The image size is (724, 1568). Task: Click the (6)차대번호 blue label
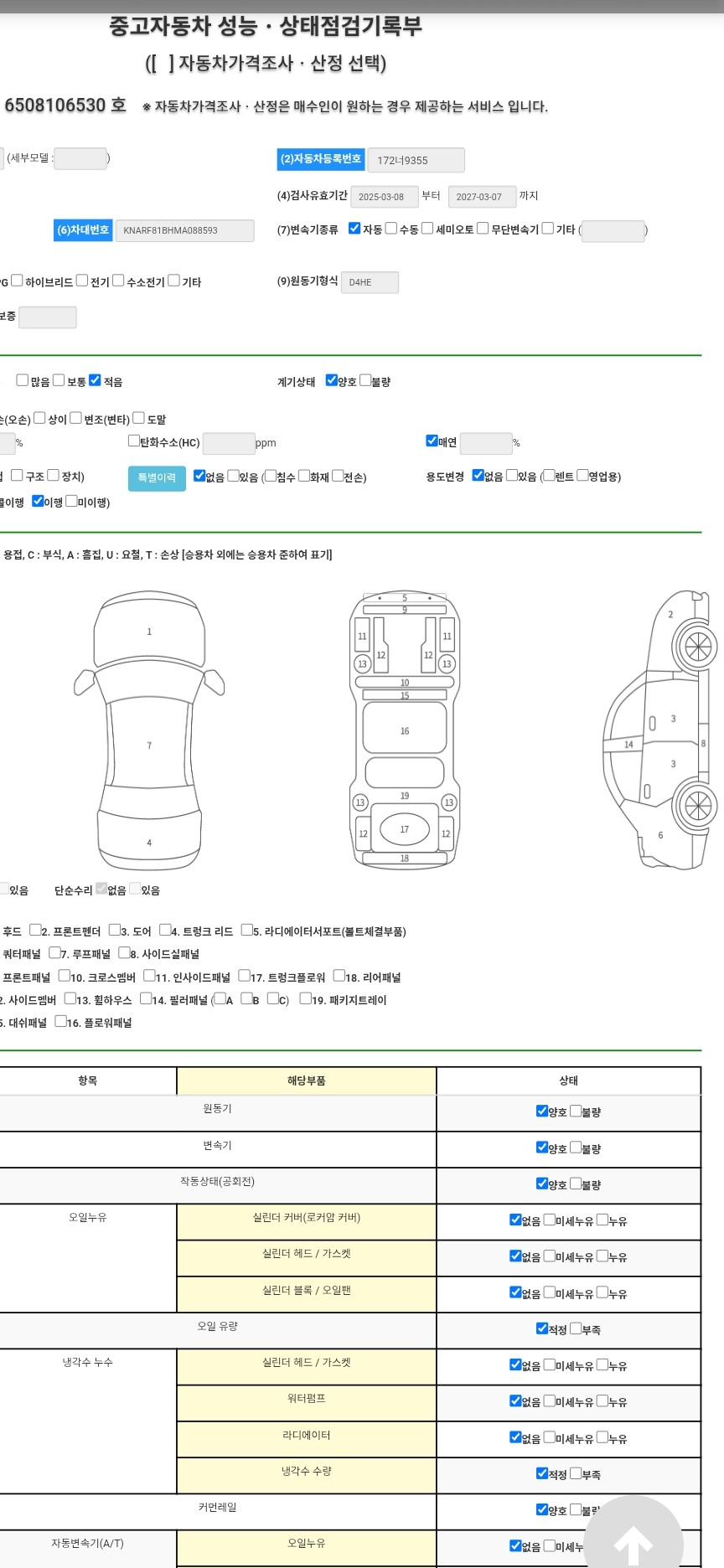[x=83, y=230]
